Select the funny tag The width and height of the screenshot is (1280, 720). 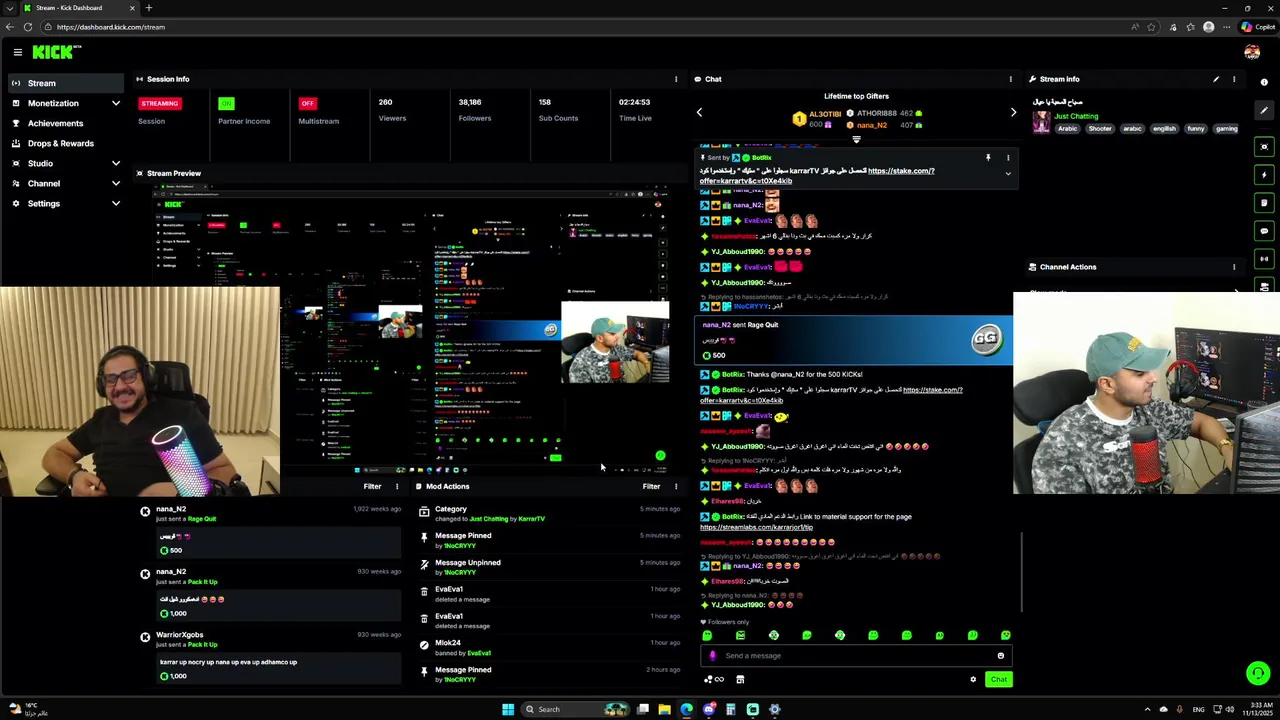coord(1195,129)
